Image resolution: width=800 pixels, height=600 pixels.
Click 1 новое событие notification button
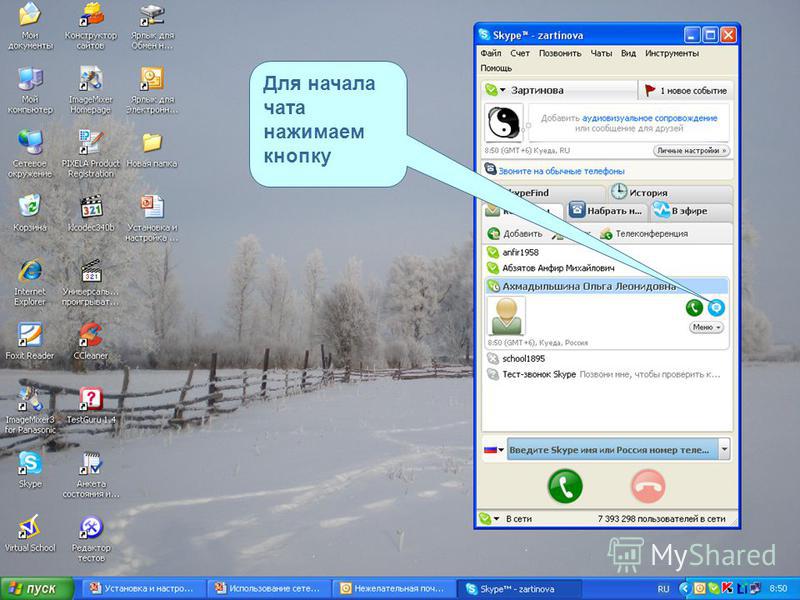[x=685, y=91]
